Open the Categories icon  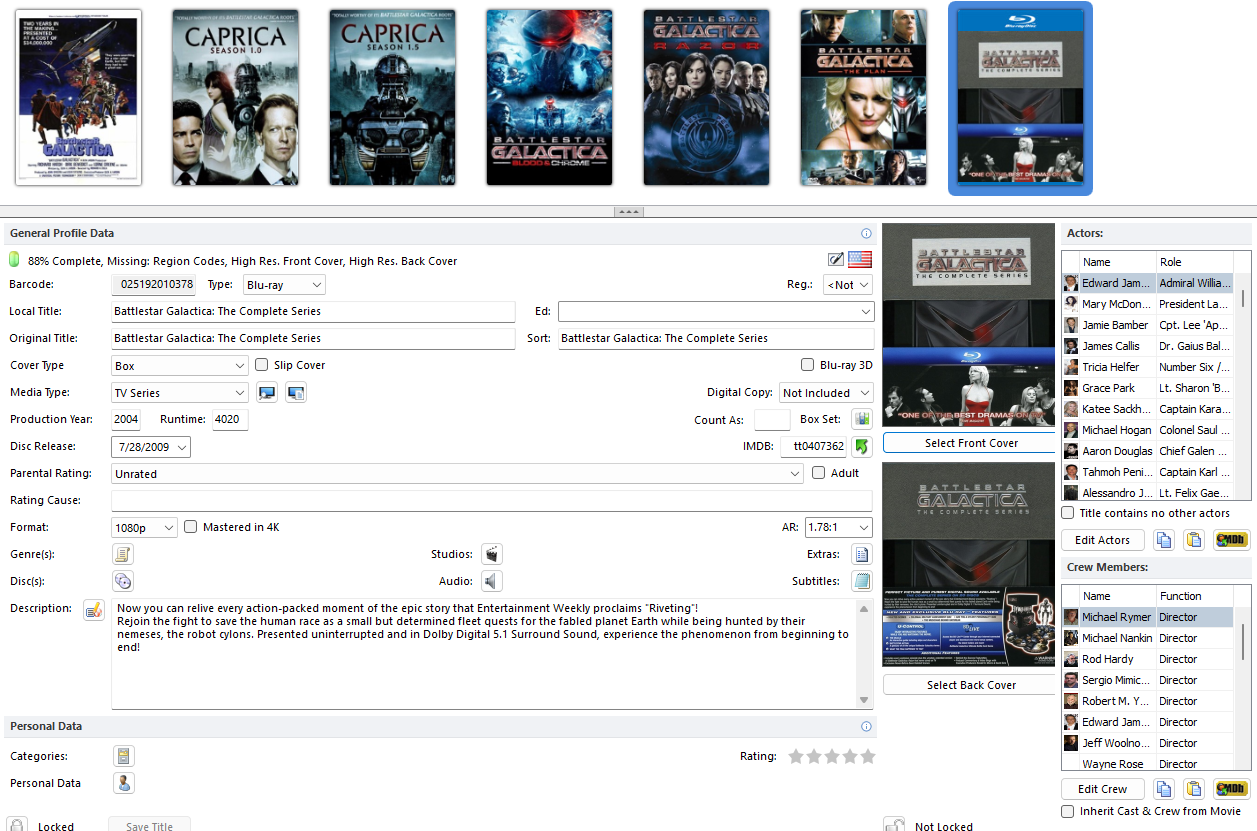(x=124, y=756)
